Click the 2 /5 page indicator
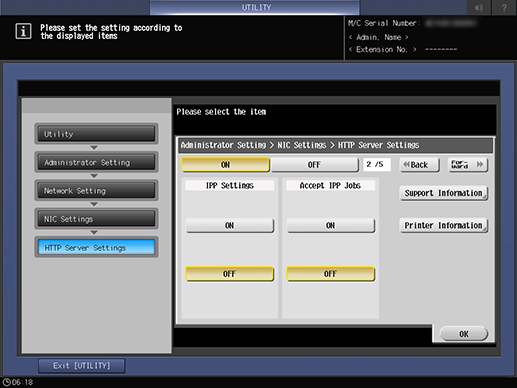 click(377, 164)
